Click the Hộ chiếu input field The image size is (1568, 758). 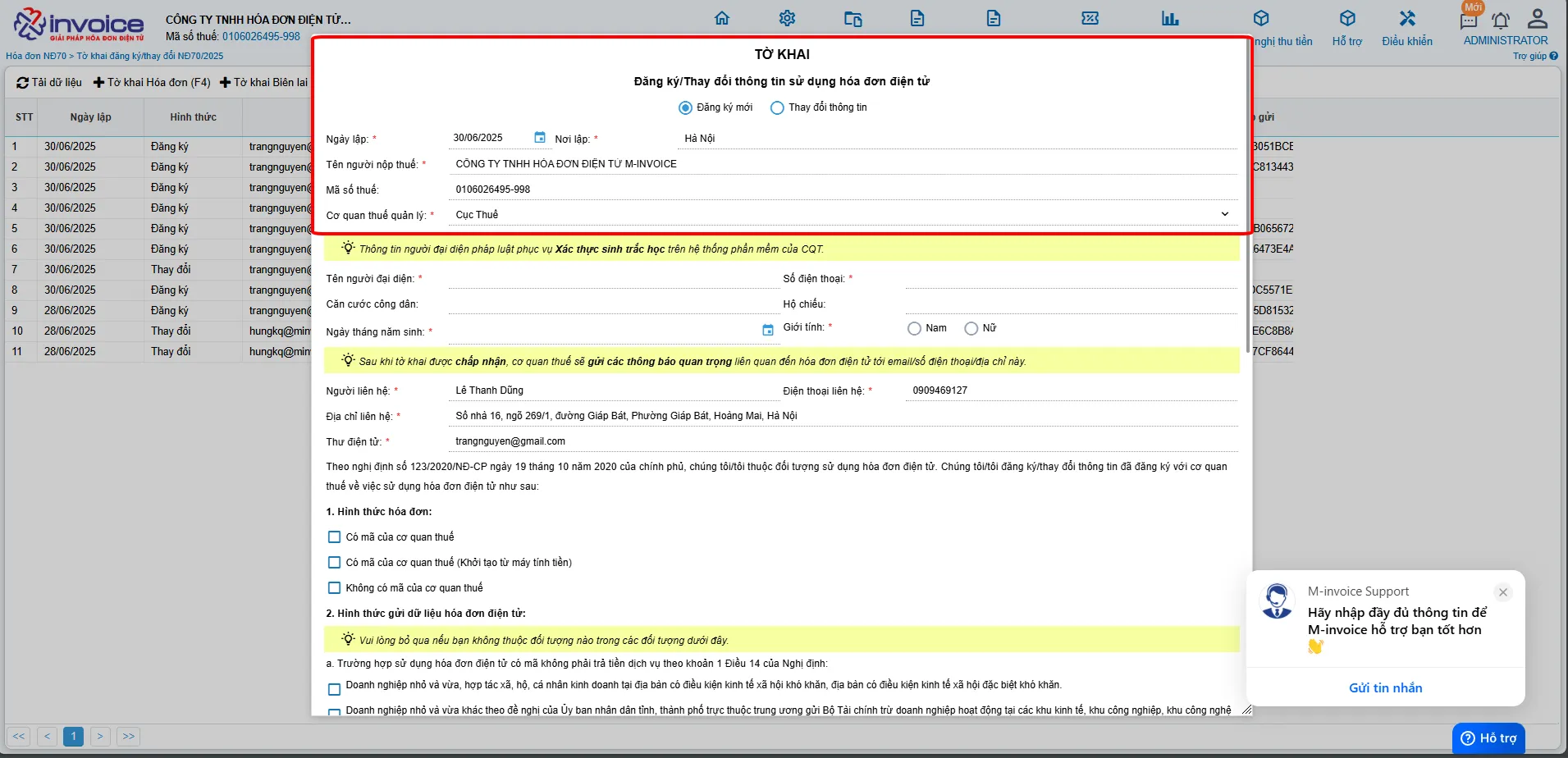click(x=1072, y=304)
